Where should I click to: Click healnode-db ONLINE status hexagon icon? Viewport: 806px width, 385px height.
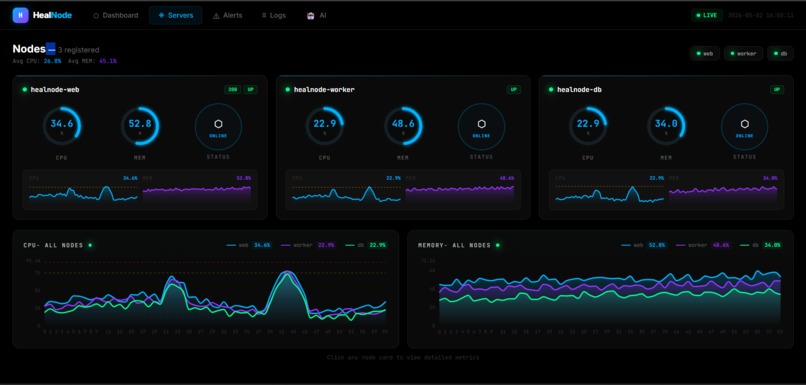coord(745,124)
